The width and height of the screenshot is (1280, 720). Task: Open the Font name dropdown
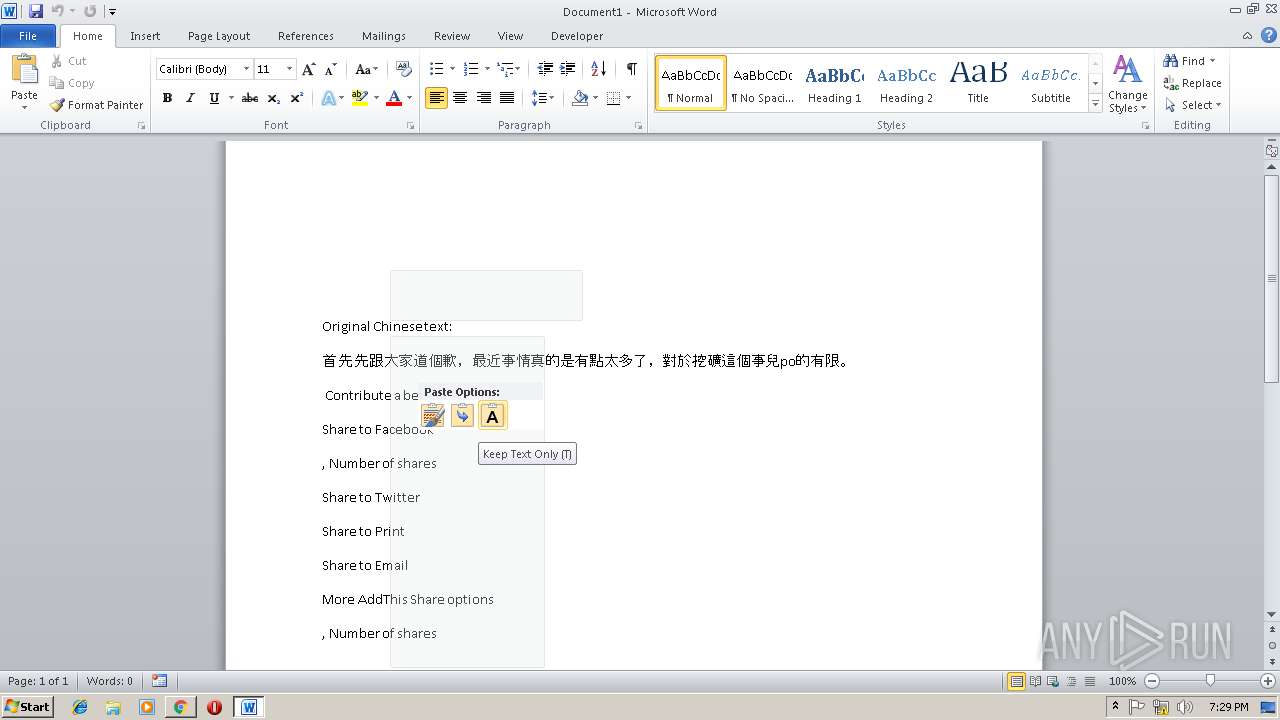[246, 69]
